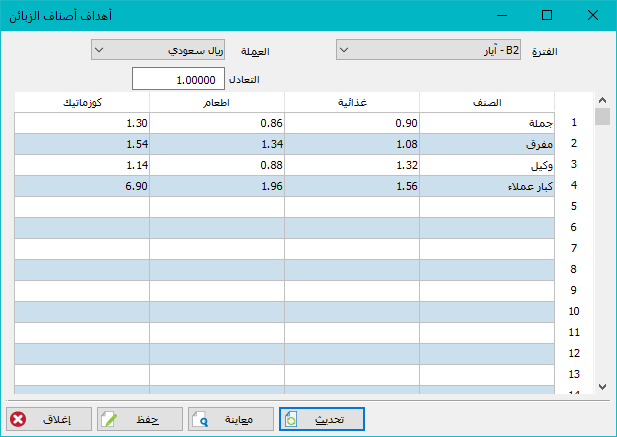
Task: Open the العملة currency dropdown
Action: [x=158, y=50]
